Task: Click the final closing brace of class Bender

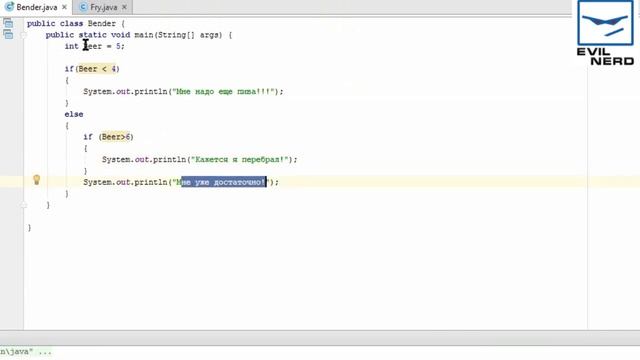Action: tap(29, 228)
